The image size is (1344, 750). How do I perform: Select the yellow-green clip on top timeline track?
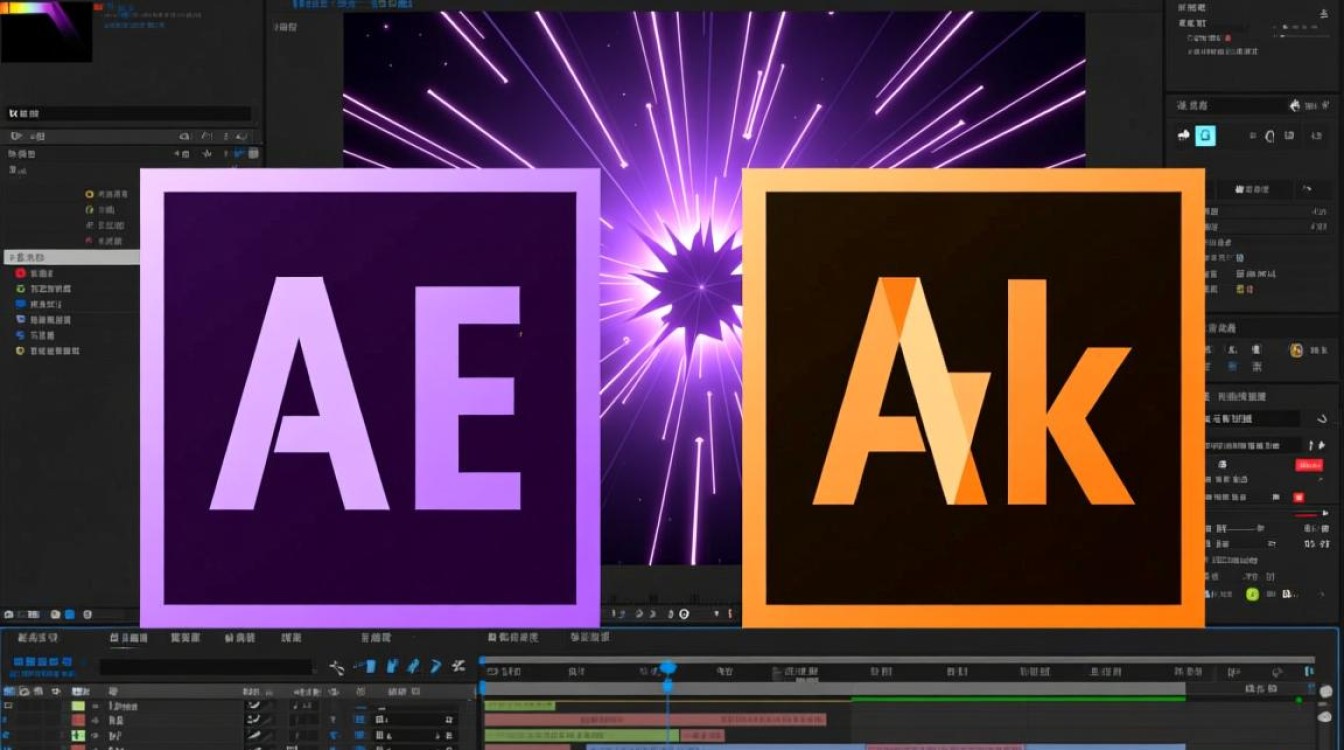[520, 705]
